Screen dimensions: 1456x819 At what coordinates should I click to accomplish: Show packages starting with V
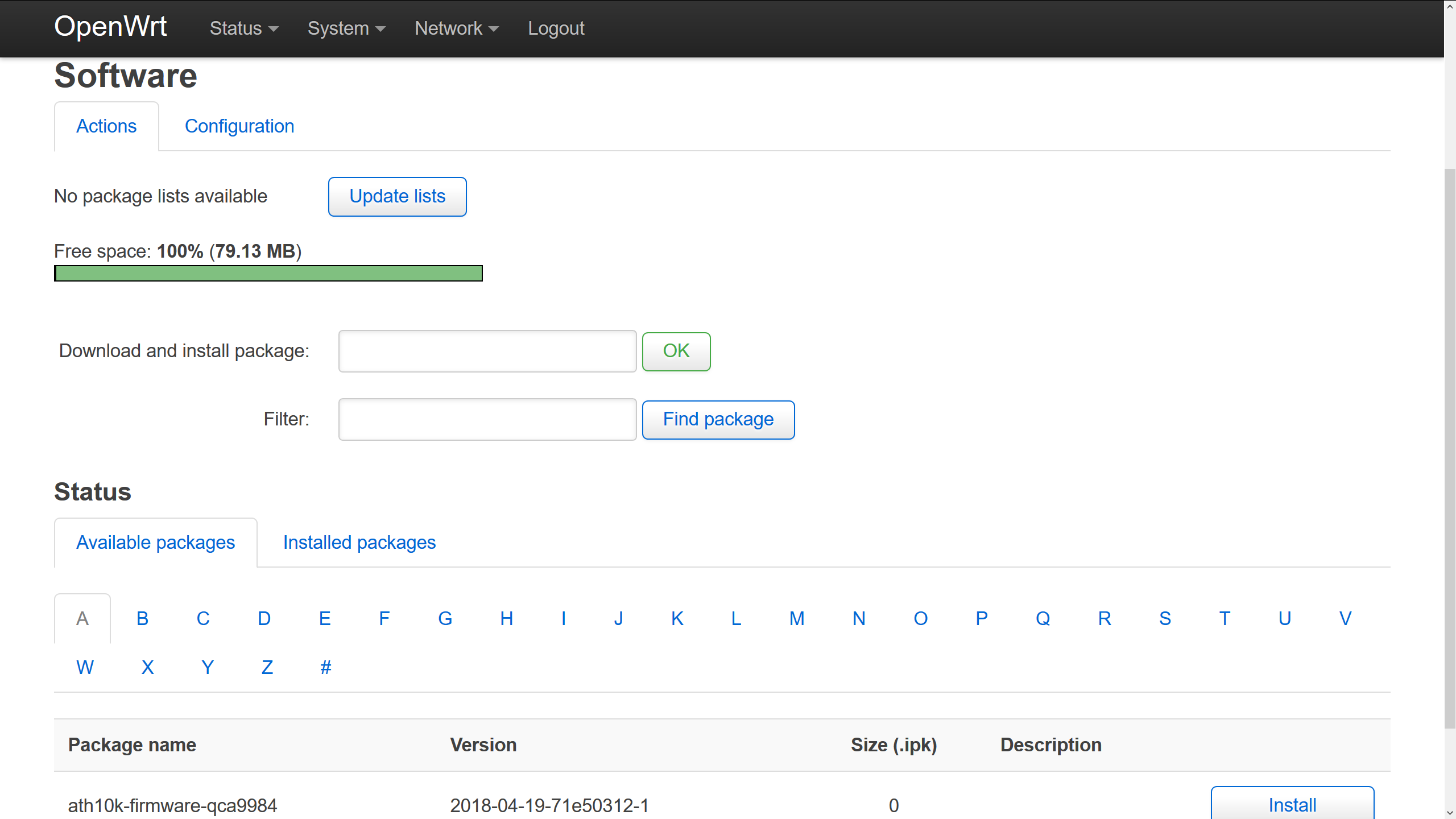pos(1345,619)
